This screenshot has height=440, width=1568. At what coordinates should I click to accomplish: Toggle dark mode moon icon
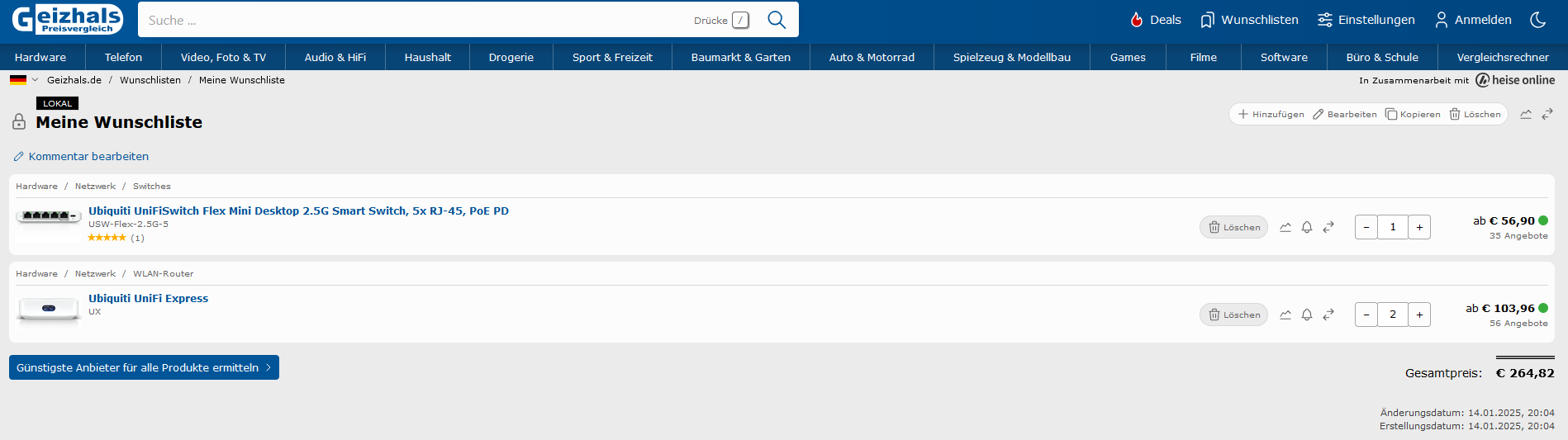(1538, 20)
